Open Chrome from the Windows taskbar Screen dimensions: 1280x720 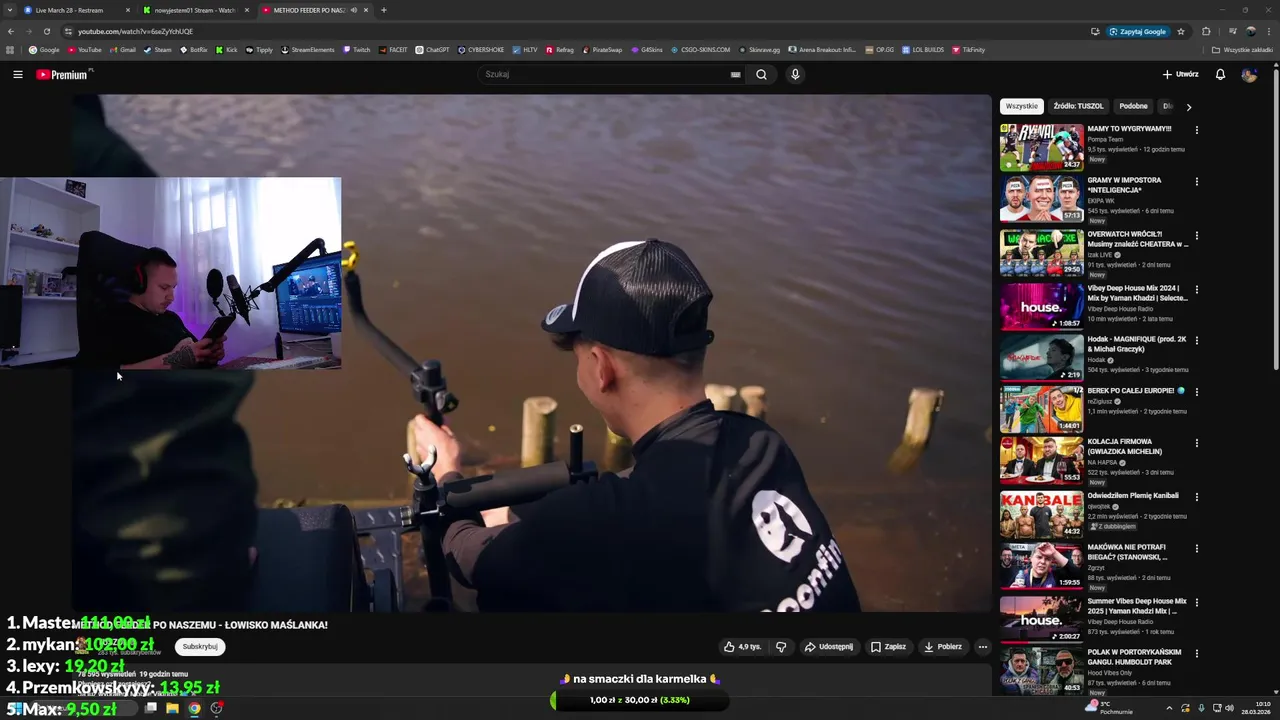[x=194, y=708]
